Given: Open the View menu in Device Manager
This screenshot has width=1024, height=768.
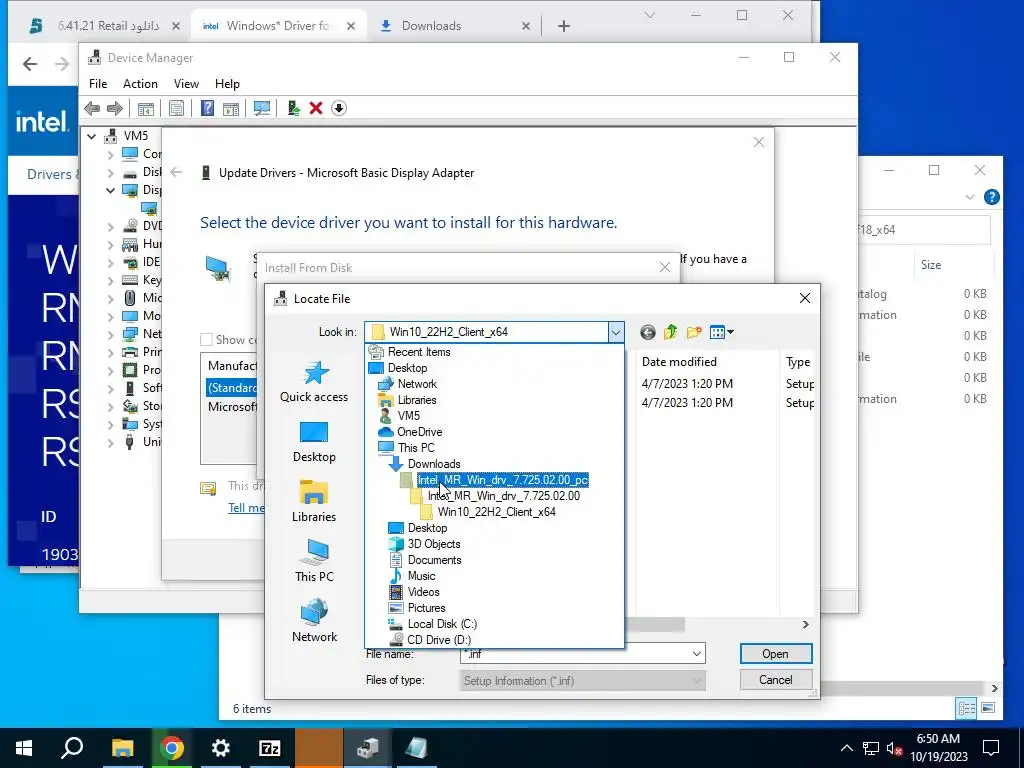Looking at the screenshot, I should click(x=186, y=84).
